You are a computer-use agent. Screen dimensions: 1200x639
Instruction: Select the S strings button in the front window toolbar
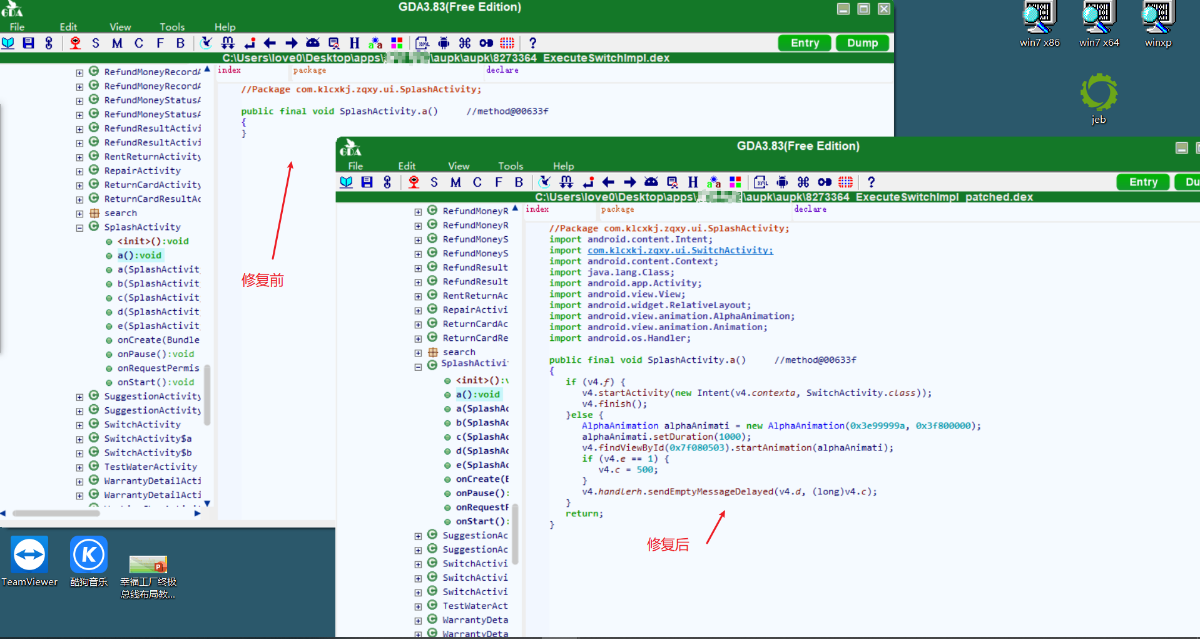(433, 182)
